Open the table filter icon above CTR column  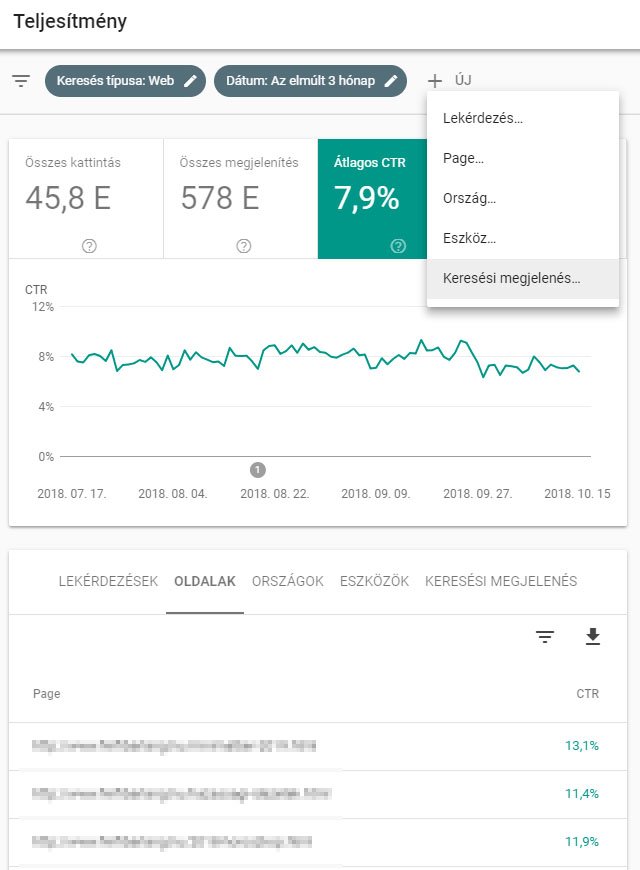544,637
